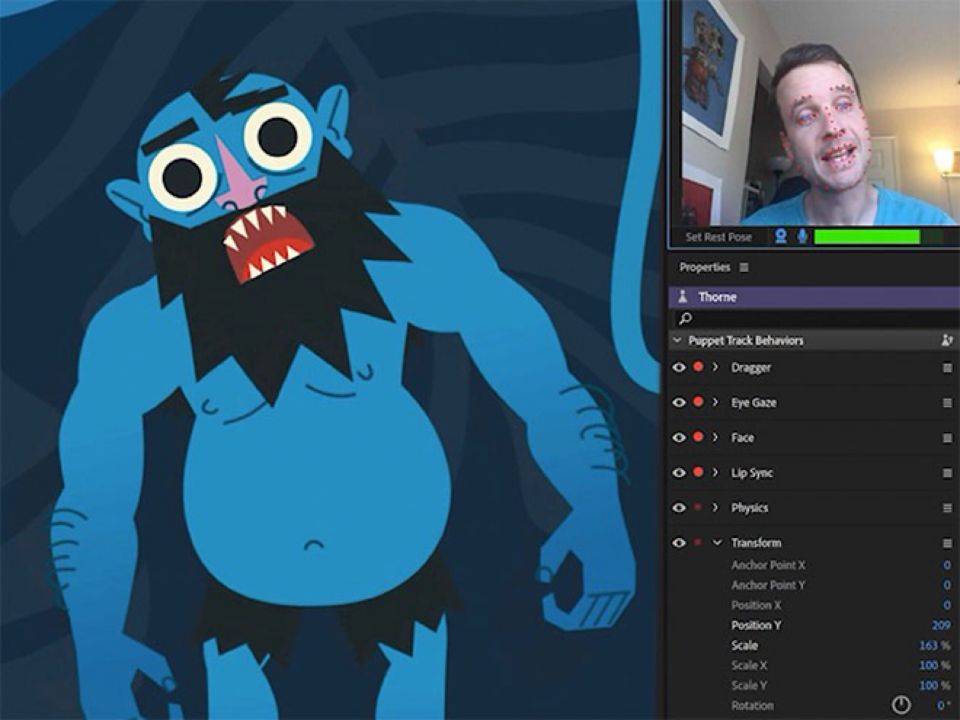
Task: Expand the Dragger behavior settings
Action: (x=715, y=368)
